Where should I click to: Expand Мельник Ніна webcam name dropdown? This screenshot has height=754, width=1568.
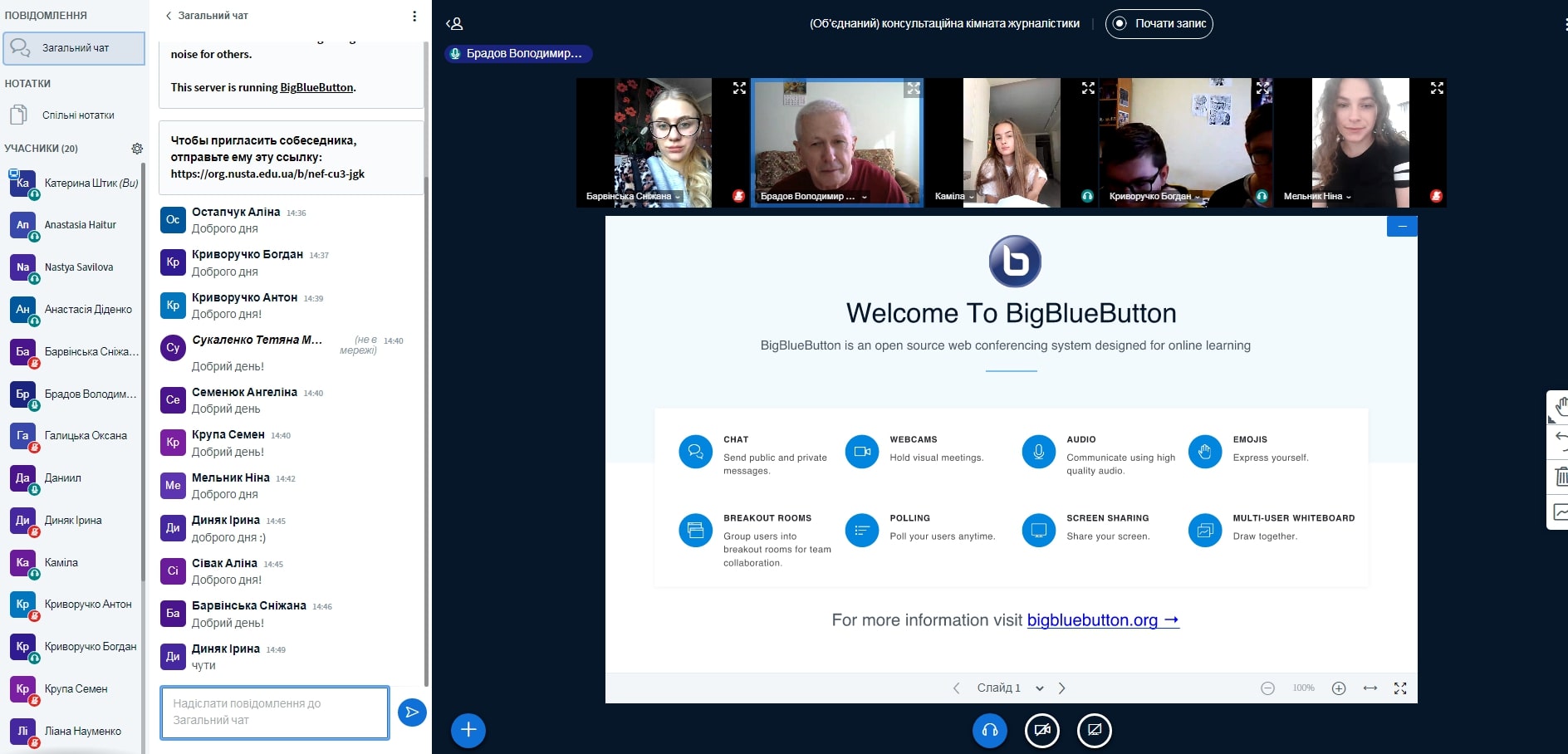coord(1318,197)
